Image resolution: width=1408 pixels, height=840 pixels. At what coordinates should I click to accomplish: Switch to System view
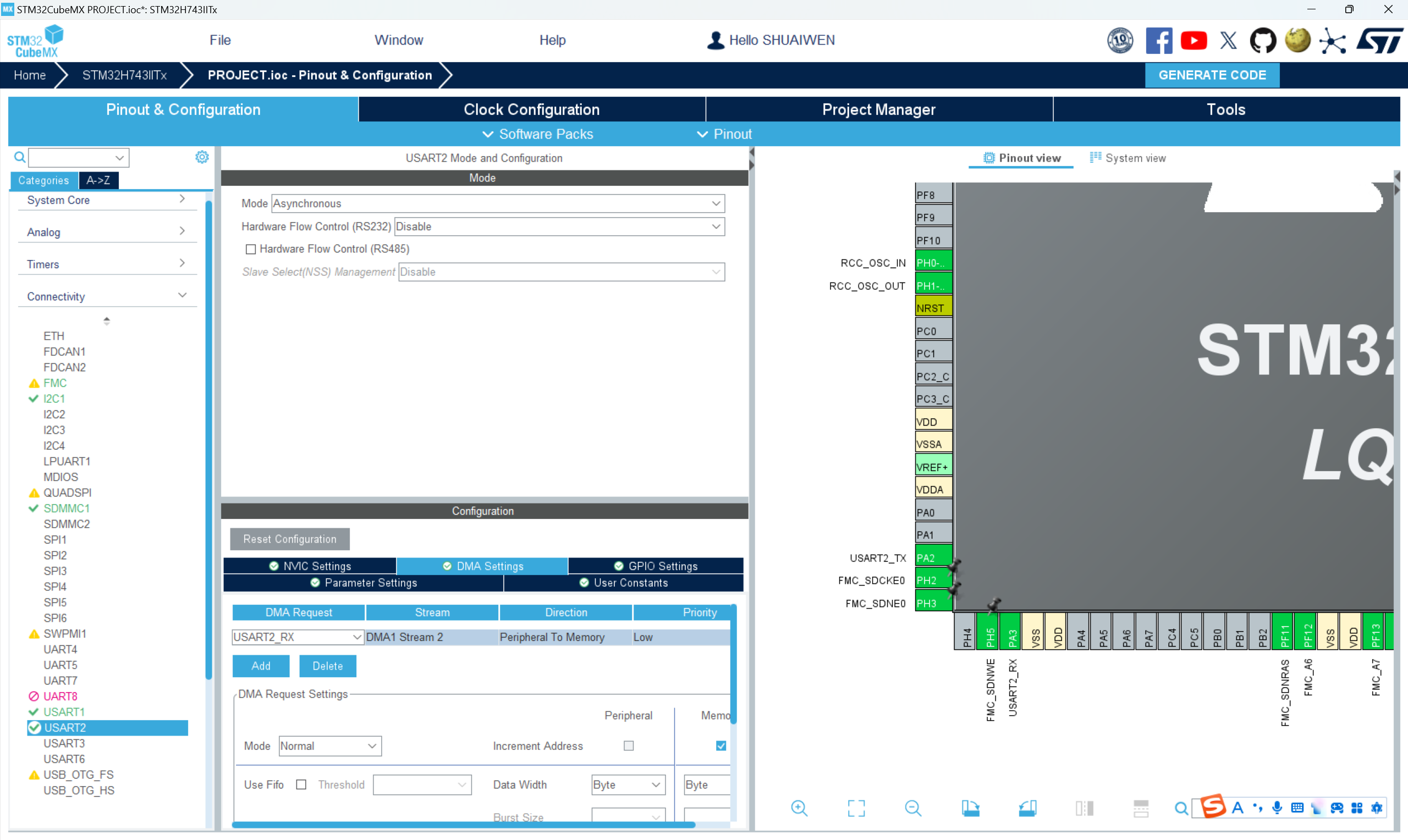click(x=1127, y=158)
